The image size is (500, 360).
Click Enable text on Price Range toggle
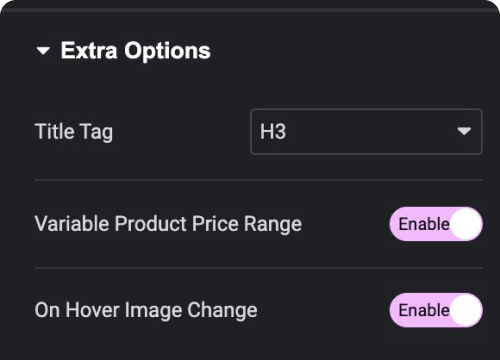point(424,224)
